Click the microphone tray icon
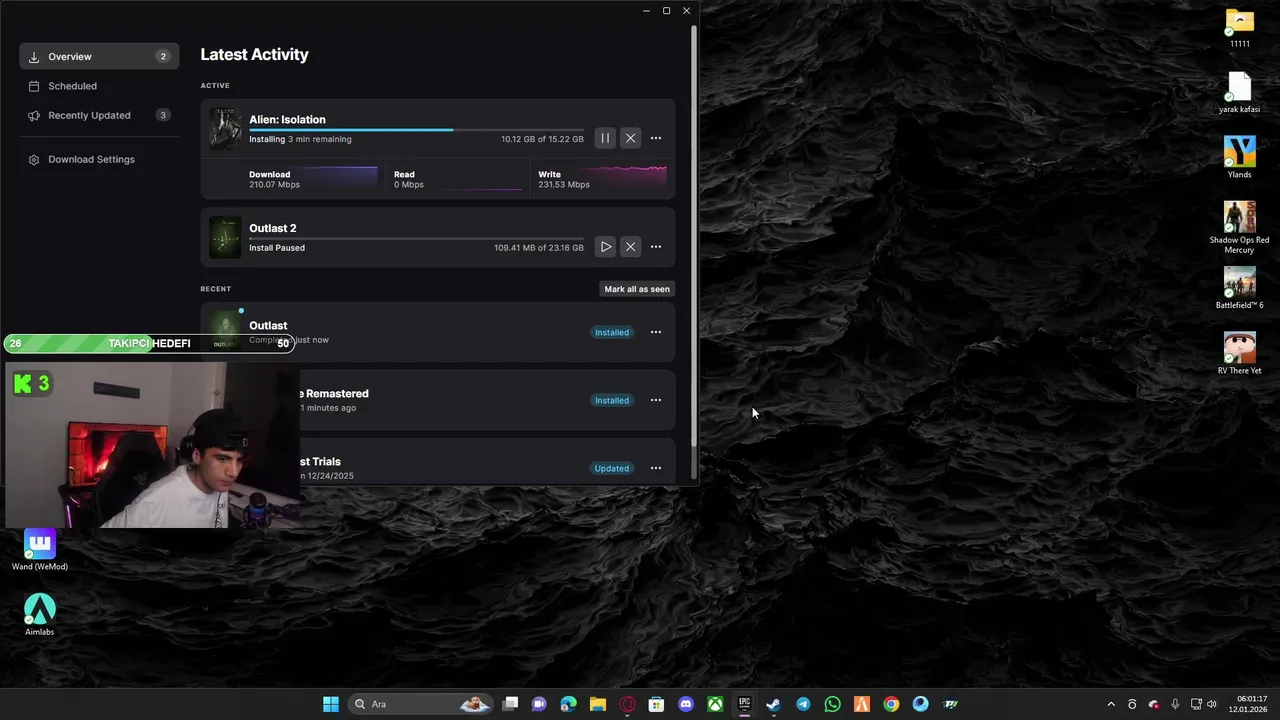Viewport: 1280px width, 720px height. click(x=1175, y=704)
